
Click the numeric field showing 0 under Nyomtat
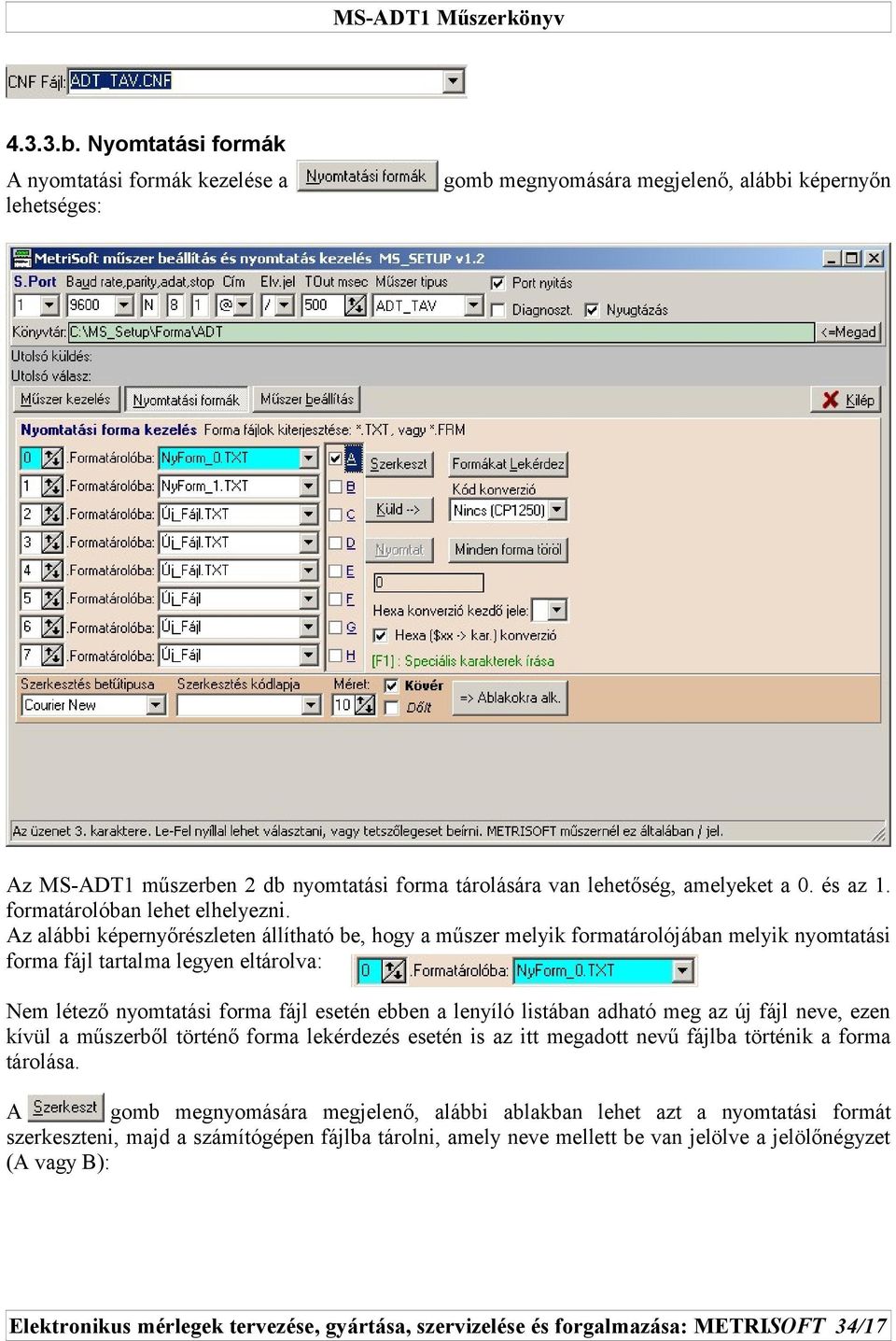click(x=428, y=583)
